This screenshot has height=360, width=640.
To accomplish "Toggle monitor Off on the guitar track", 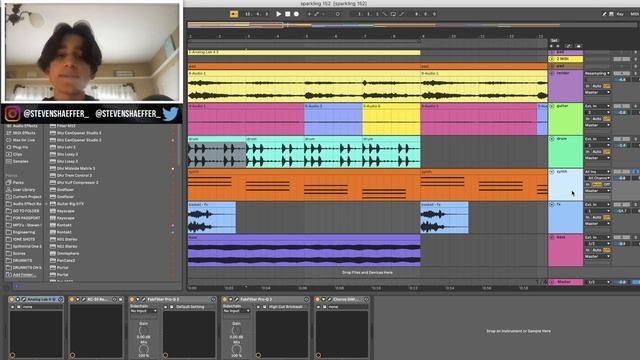I will [x=607, y=119].
